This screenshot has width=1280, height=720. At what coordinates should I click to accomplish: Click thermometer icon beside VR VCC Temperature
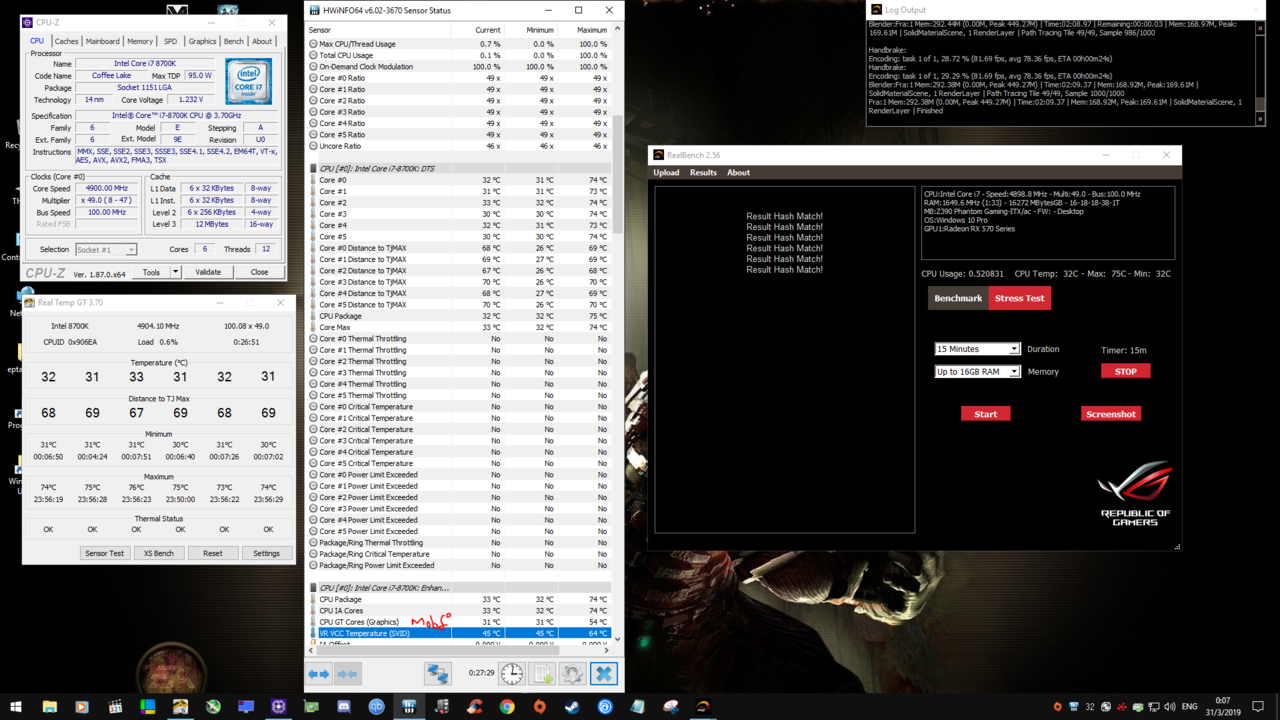(x=313, y=633)
